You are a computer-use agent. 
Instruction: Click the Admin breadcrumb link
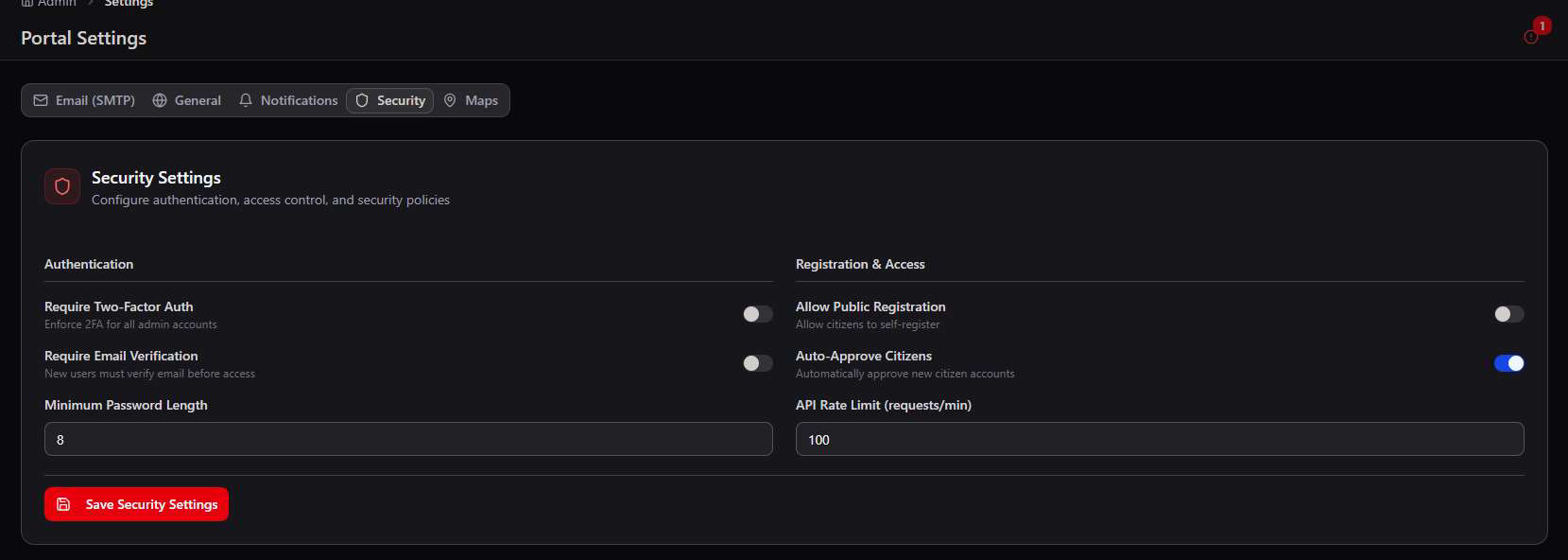click(x=49, y=3)
